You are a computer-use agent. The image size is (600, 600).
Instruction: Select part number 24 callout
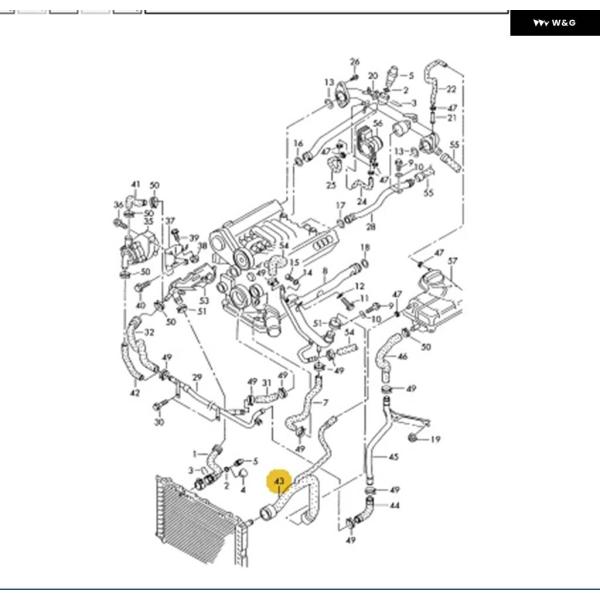coord(361,201)
